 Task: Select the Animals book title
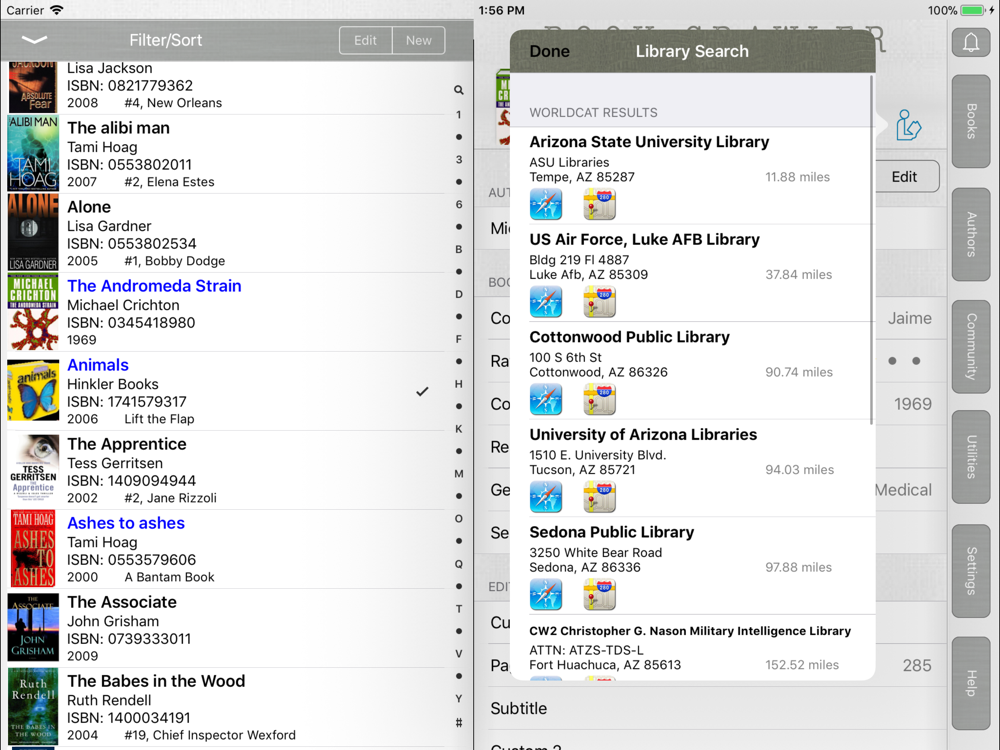(98, 365)
